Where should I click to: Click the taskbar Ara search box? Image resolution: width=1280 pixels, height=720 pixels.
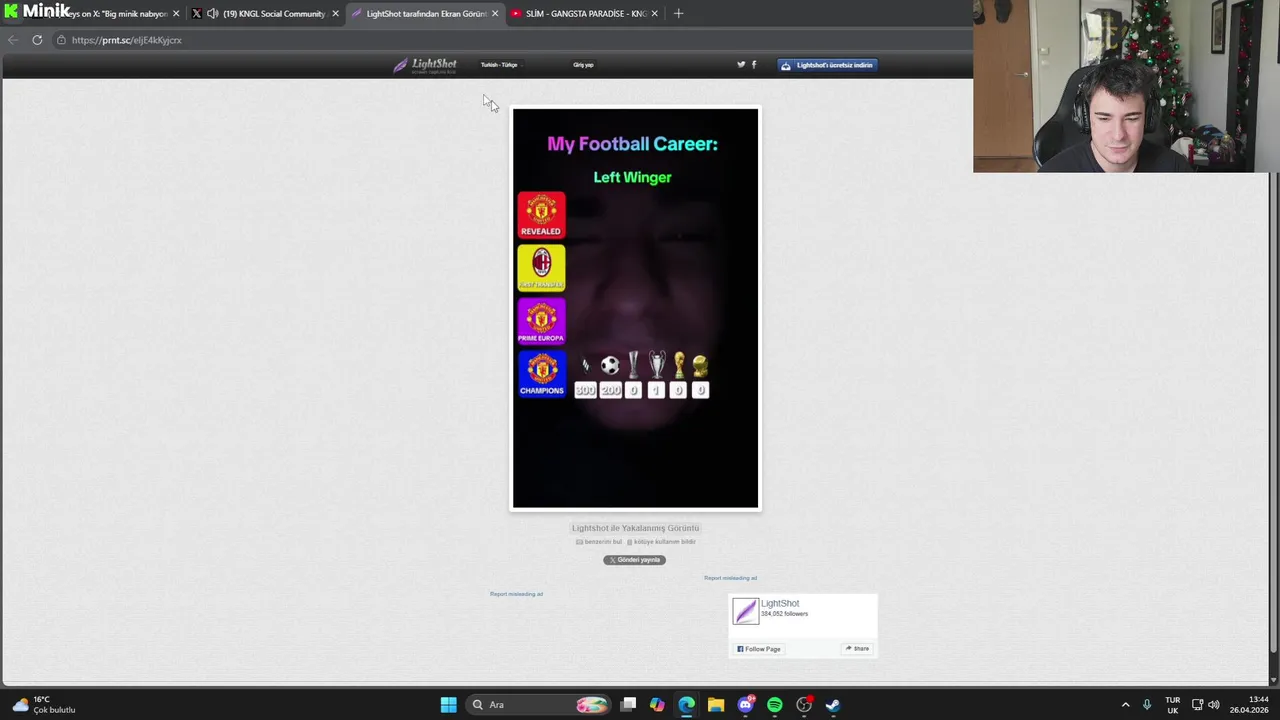pos(540,705)
